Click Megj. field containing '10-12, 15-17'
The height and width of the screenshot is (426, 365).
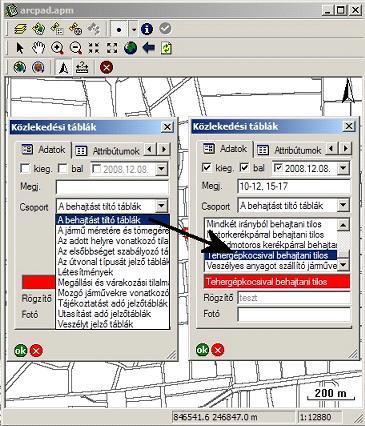click(294, 186)
